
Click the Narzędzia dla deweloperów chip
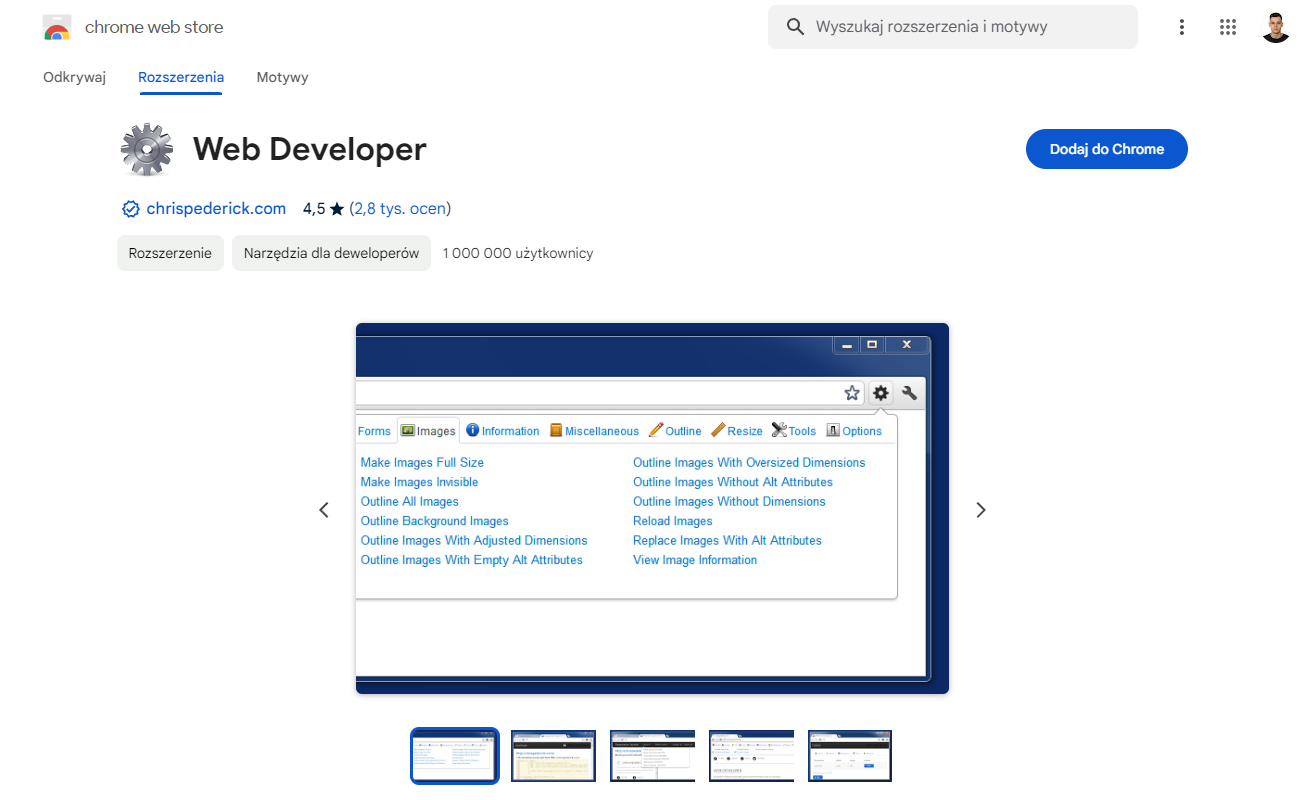tap(331, 253)
